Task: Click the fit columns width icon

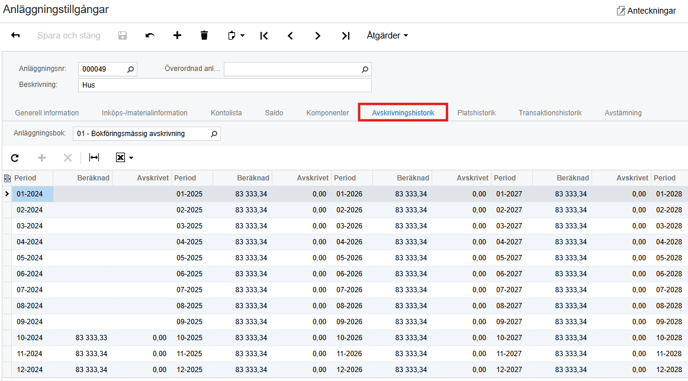Action: pos(94,158)
